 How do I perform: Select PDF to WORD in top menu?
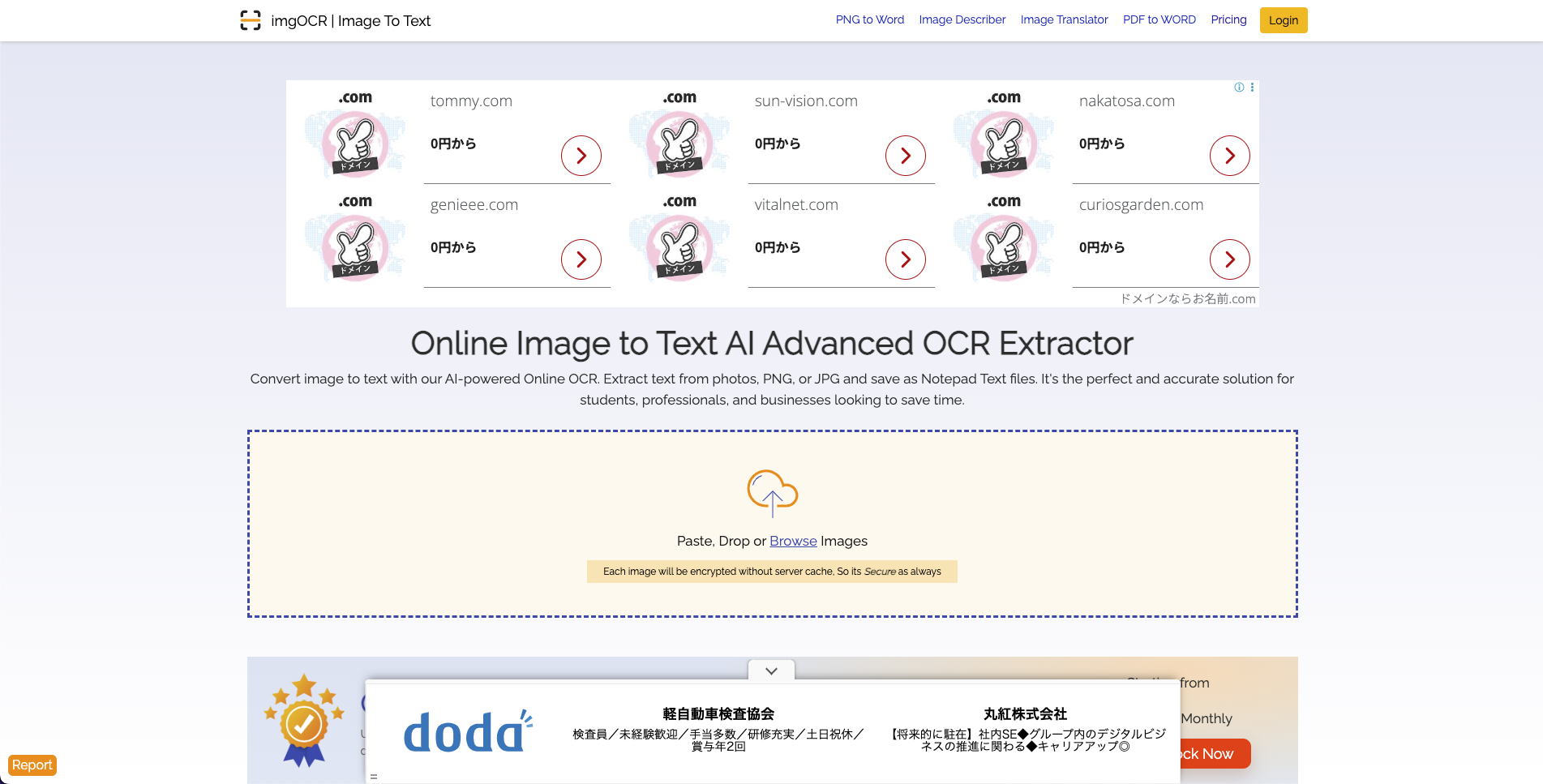(x=1159, y=19)
